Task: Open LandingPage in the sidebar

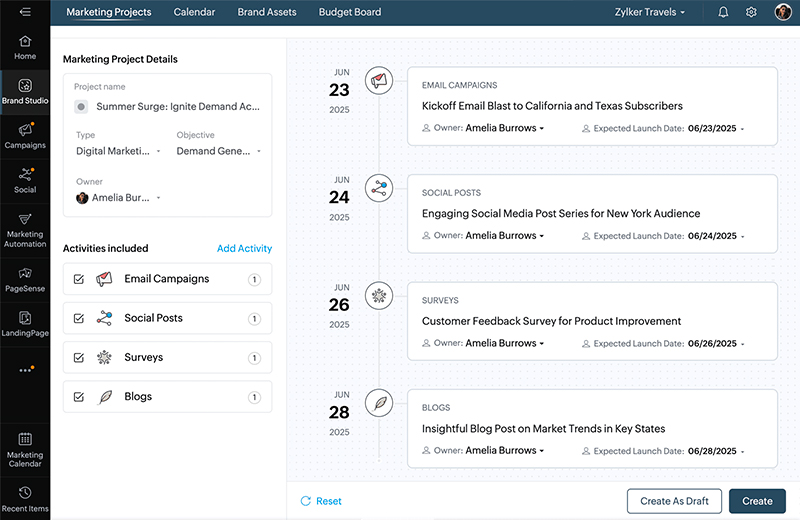Action: tap(25, 323)
